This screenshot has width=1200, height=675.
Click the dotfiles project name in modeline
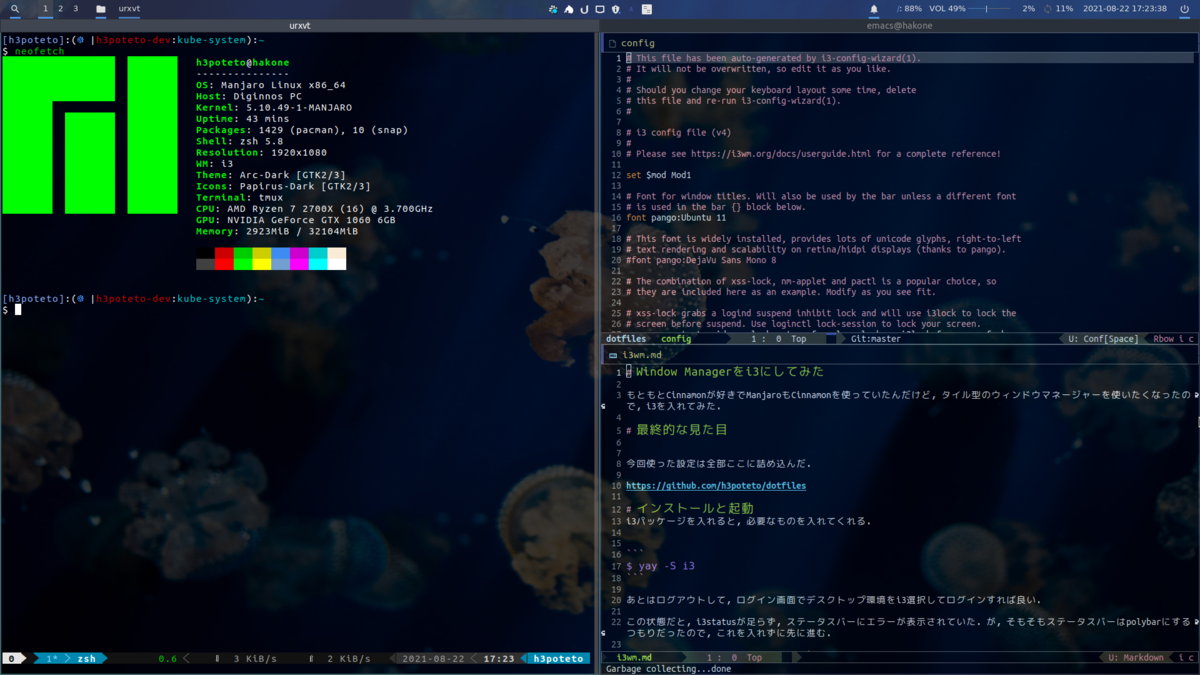[626, 339]
